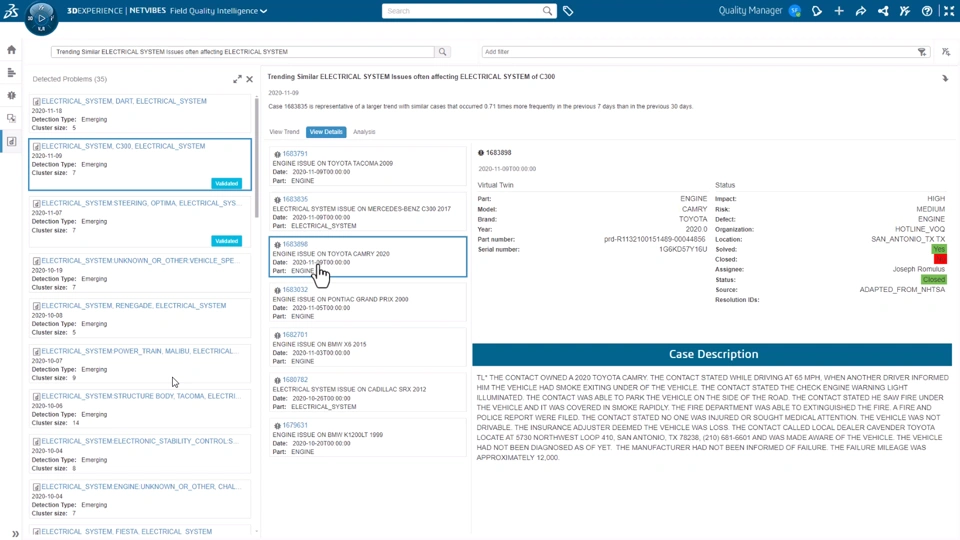Click Quality Manager role label
960x540 pixels.
750,11
